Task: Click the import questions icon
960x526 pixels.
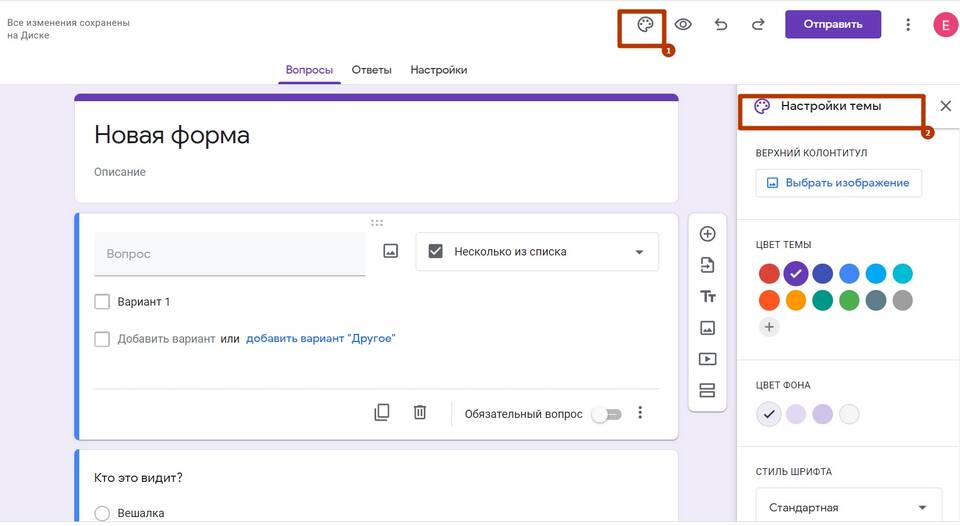Action: pos(707,265)
